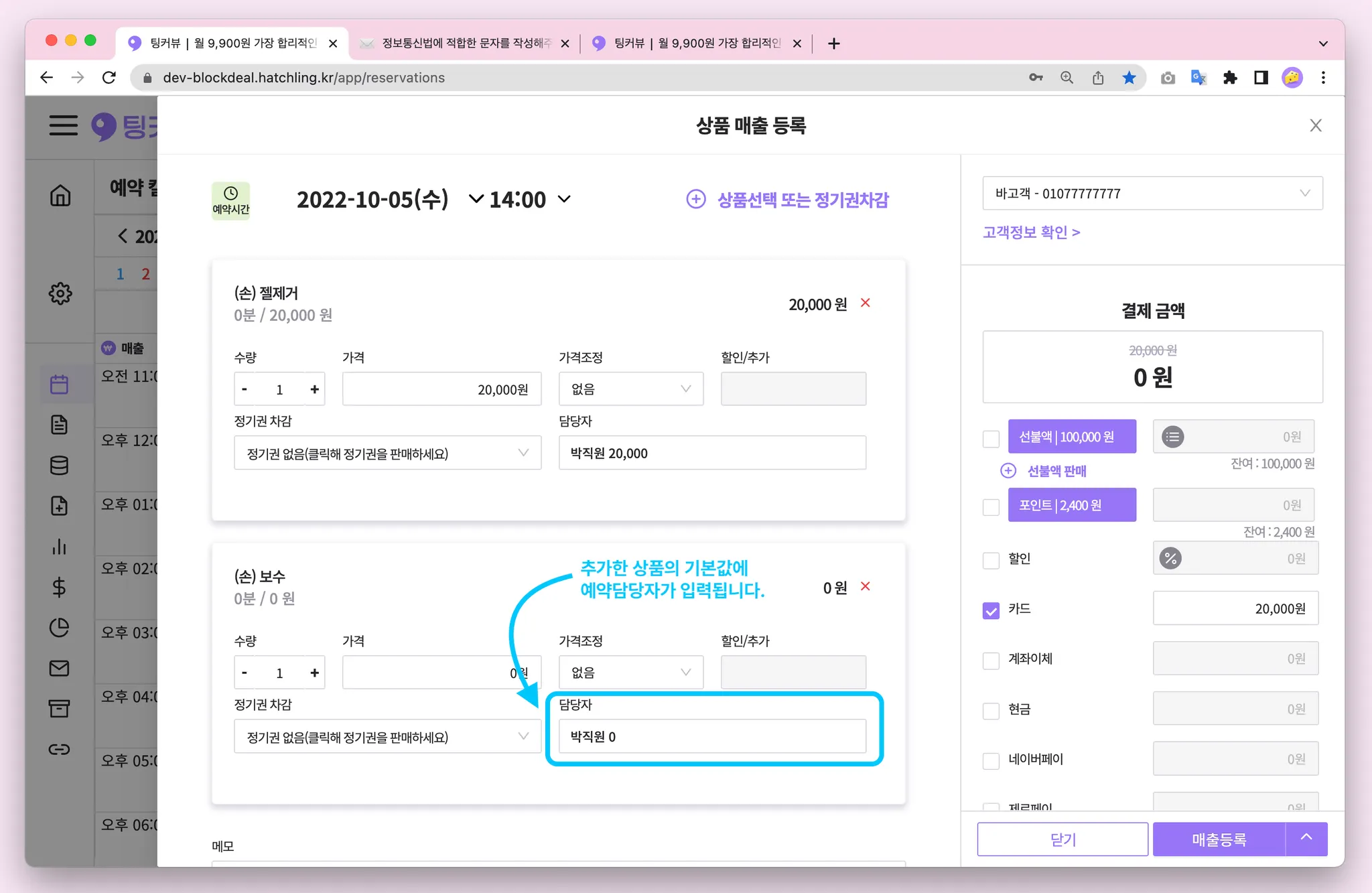
Task: Enable the 현금 payment checkbox
Action: pos(991,710)
